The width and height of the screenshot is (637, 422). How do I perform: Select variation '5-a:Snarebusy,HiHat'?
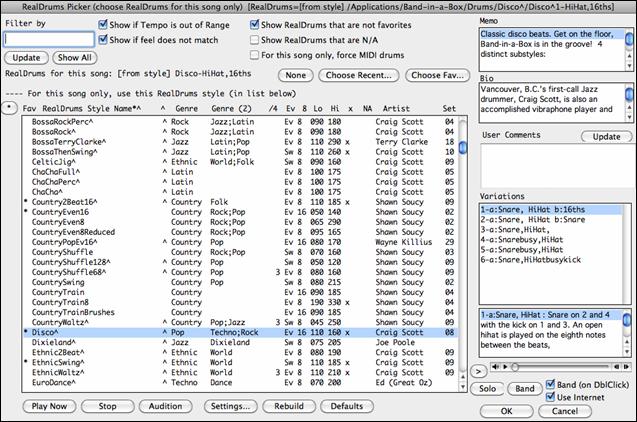coord(551,250)
